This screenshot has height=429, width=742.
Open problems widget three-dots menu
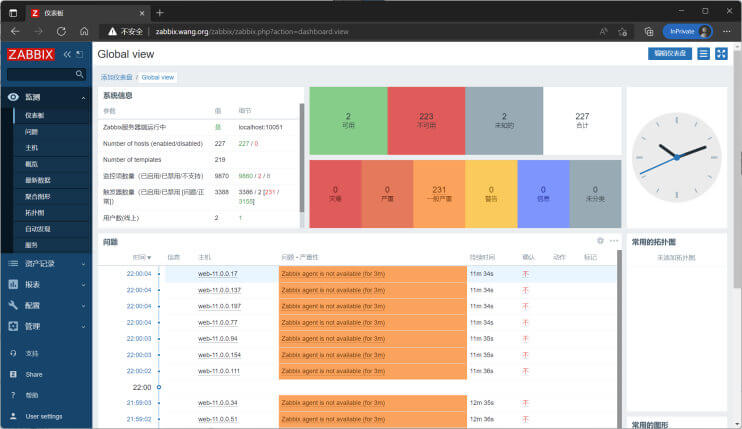click(614, 241)
